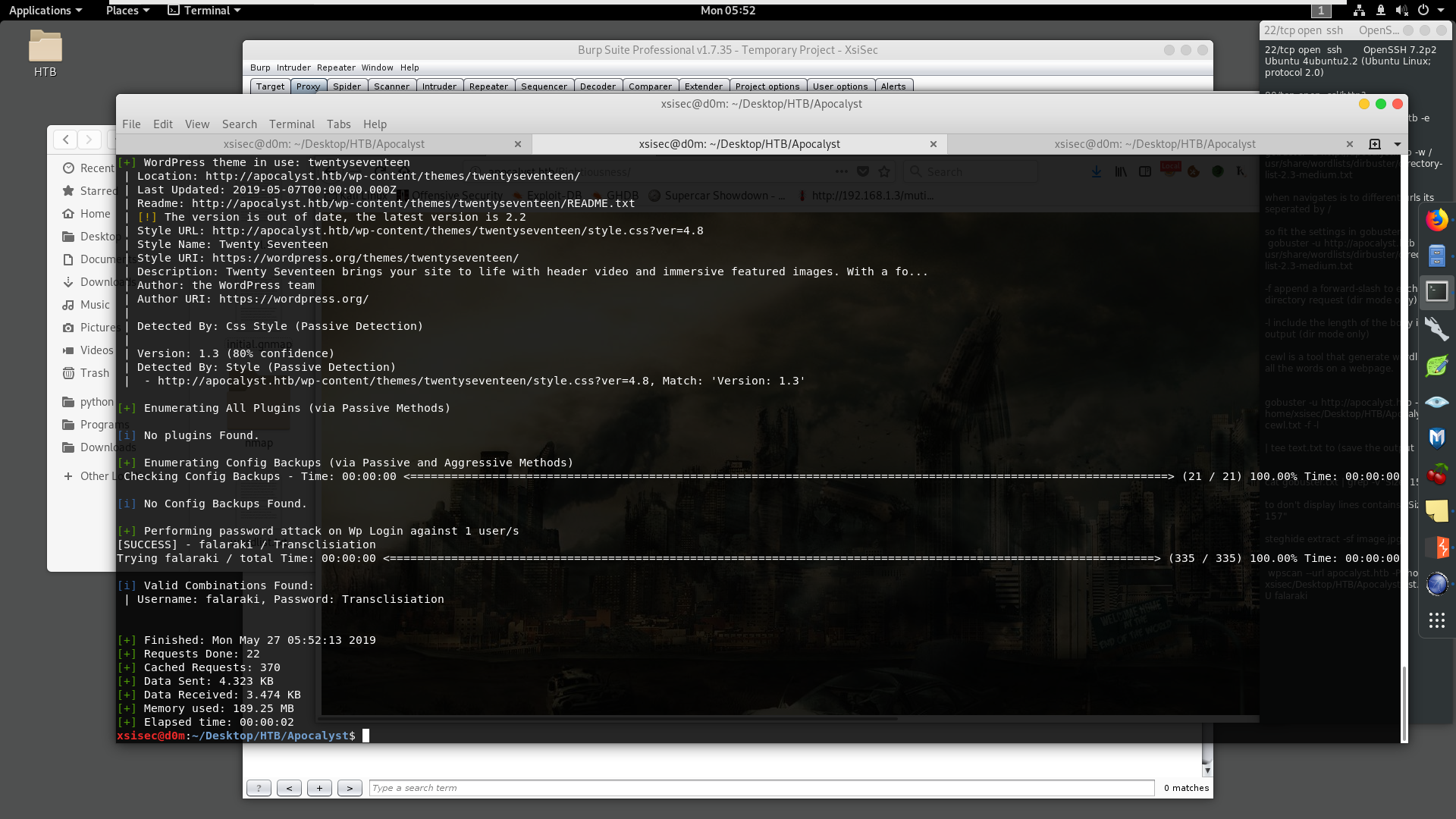This screenshot has width=1456, height=819.
Task: Click workspace indicator 1 in top bar
Action: [x=1321, y=11]
